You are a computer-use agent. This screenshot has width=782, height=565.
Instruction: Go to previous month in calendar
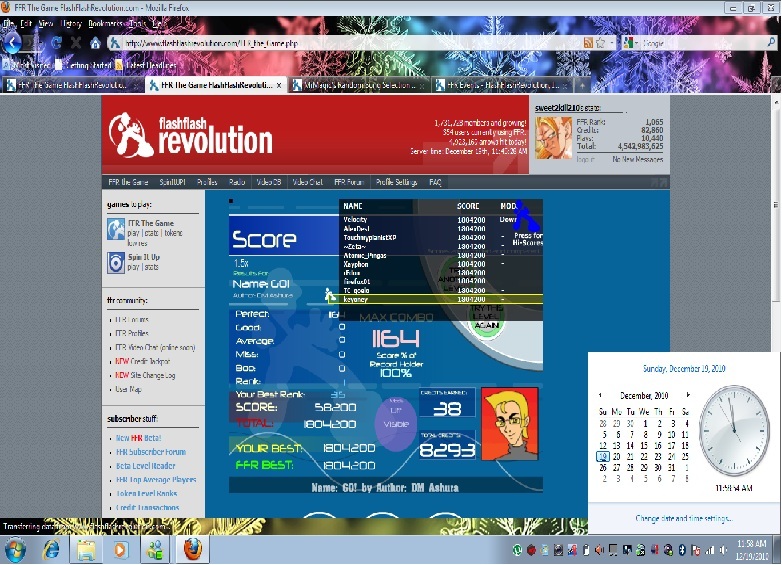coord(600,395)
